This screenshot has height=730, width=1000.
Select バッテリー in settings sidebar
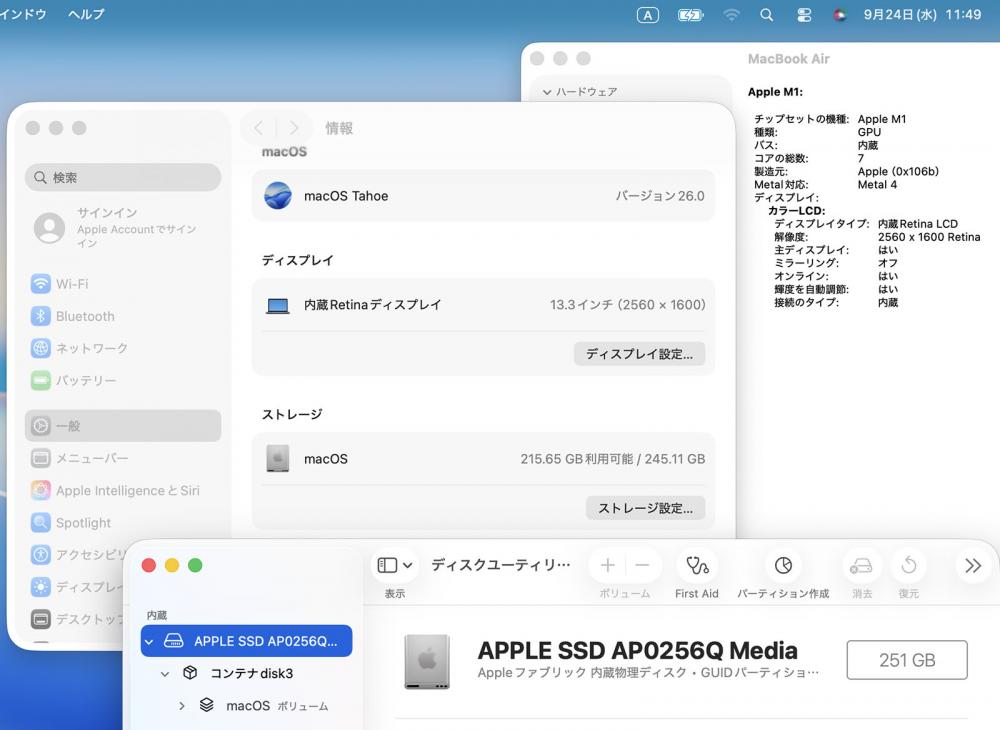click(x=86, y=381)
